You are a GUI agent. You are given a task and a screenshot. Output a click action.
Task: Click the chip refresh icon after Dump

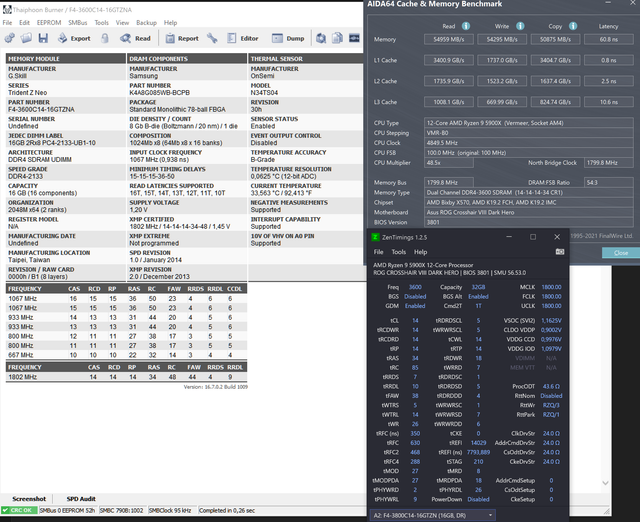click(321, 38)
